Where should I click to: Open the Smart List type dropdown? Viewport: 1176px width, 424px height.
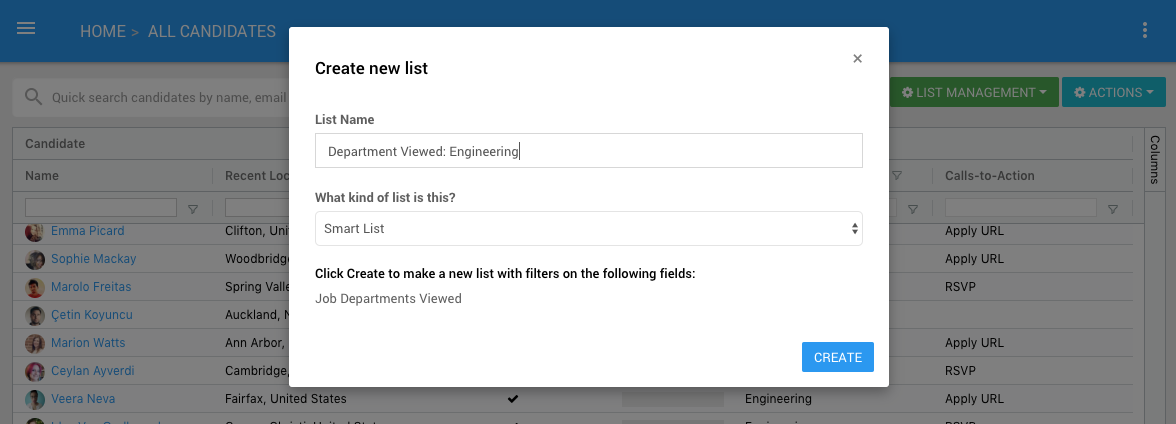click(x=588, y=229)
